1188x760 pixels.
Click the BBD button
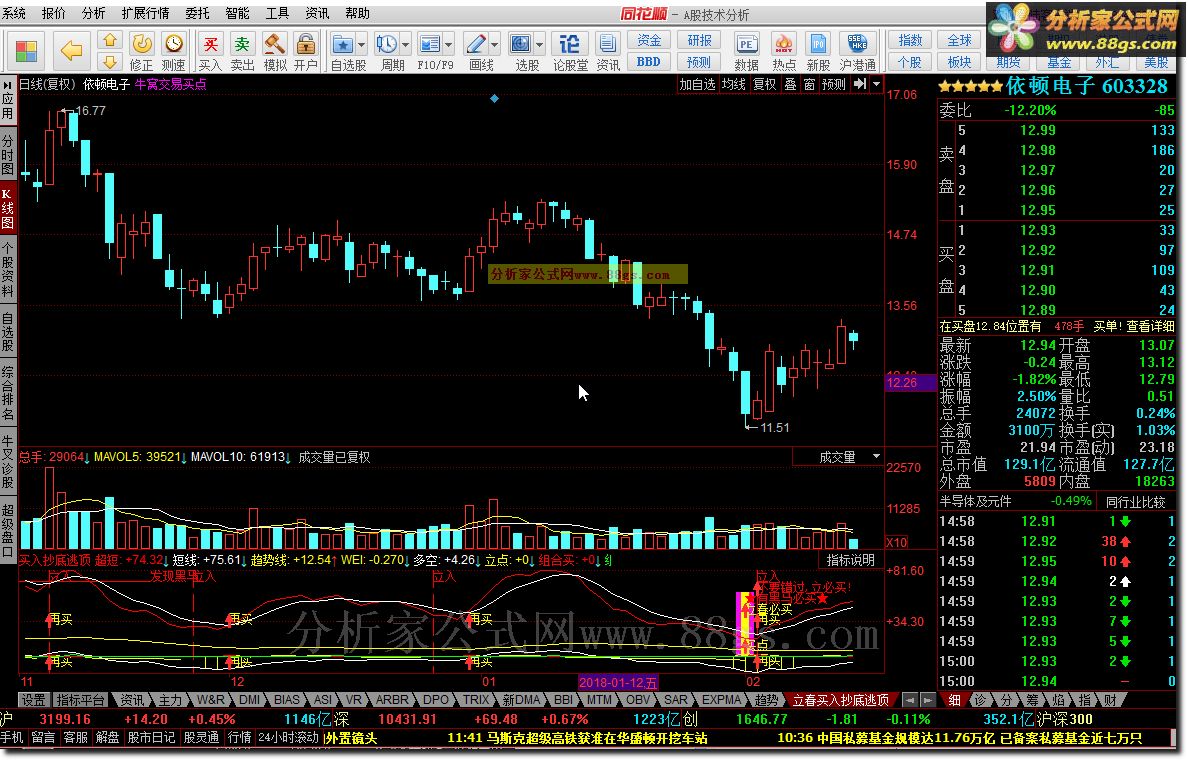pyautogui.click(x=649, y=61)
